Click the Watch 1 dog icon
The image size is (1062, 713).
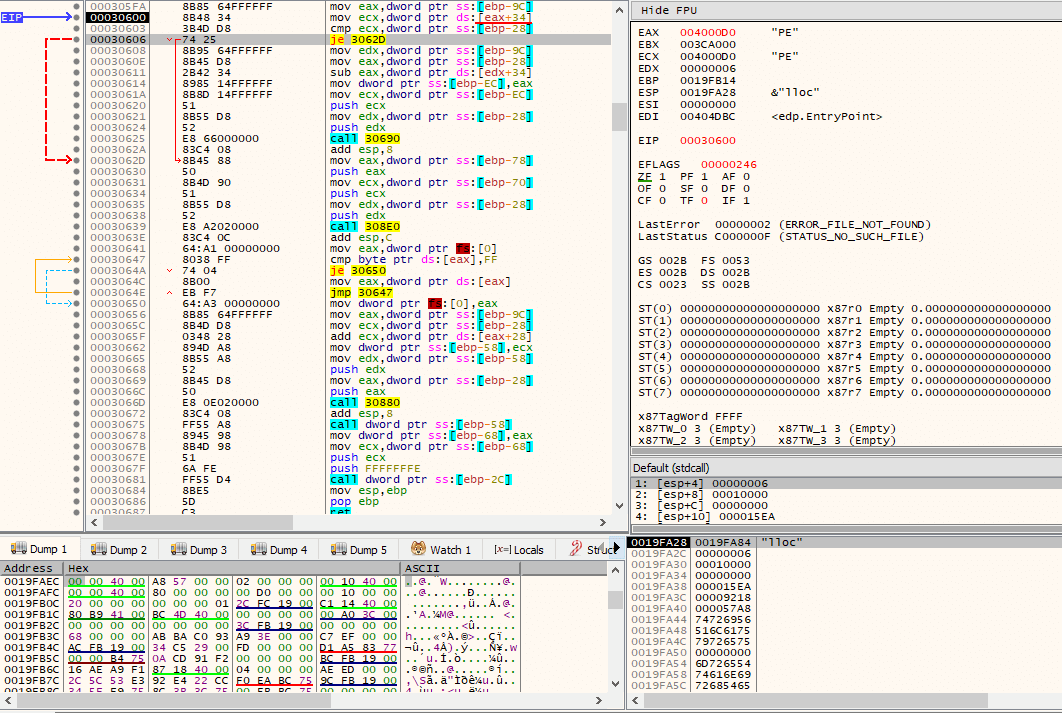click(x=419, y=548)
